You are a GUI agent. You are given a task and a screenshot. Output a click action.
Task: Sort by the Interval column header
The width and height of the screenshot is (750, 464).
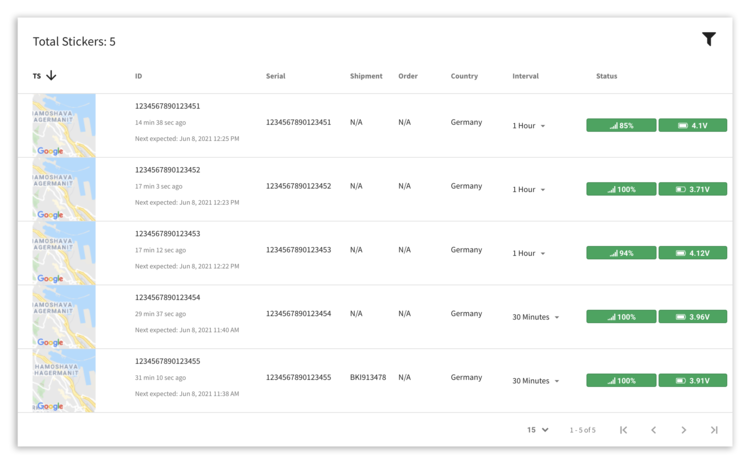tap(525, 76)
